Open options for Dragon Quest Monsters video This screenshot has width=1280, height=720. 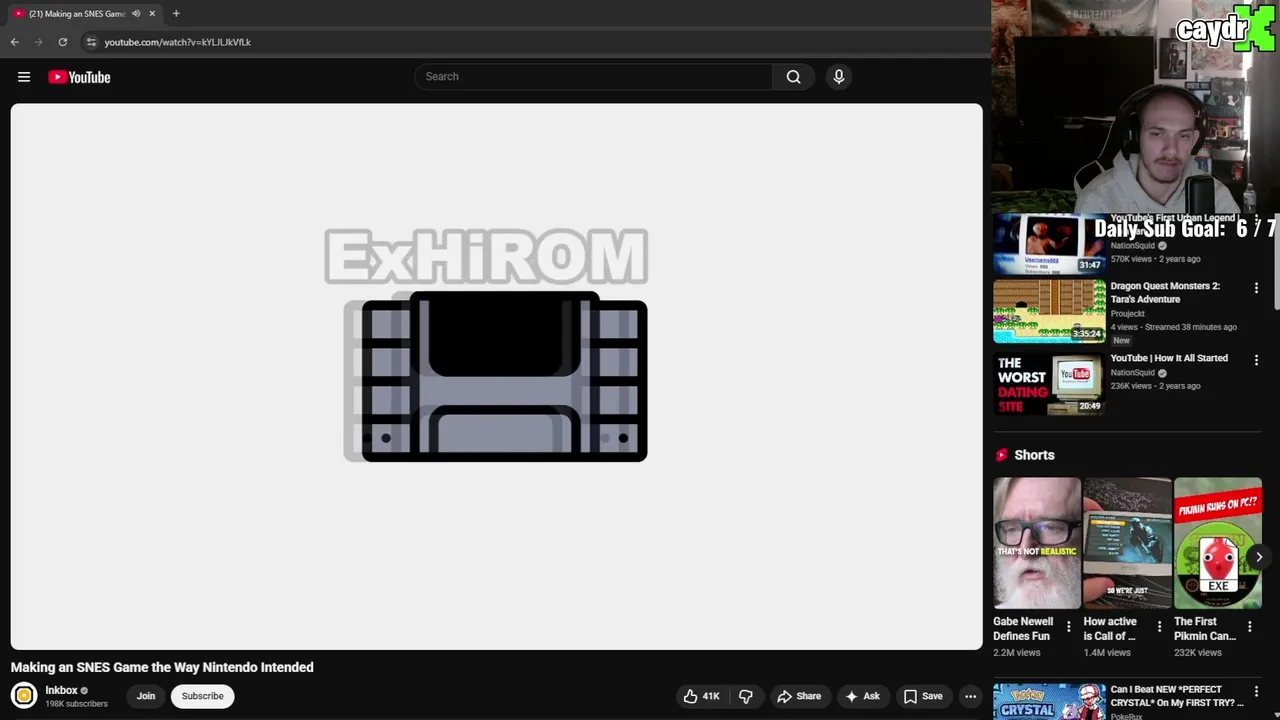tap(1256, 288)
